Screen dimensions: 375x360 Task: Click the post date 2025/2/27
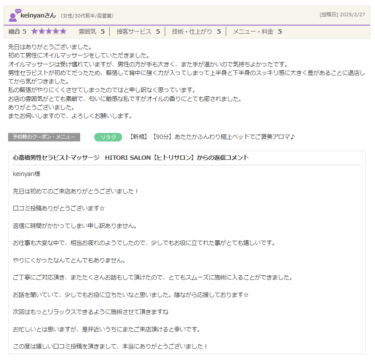[x=353, y=15]
